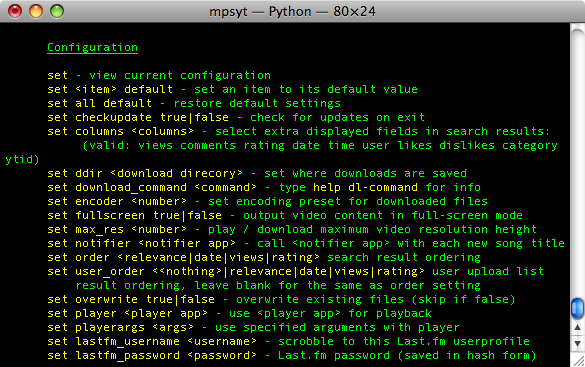Viewport: 585px width, 367px height.
Task: Click the 'set user_order' line
Action: click(x=295, y=272)
